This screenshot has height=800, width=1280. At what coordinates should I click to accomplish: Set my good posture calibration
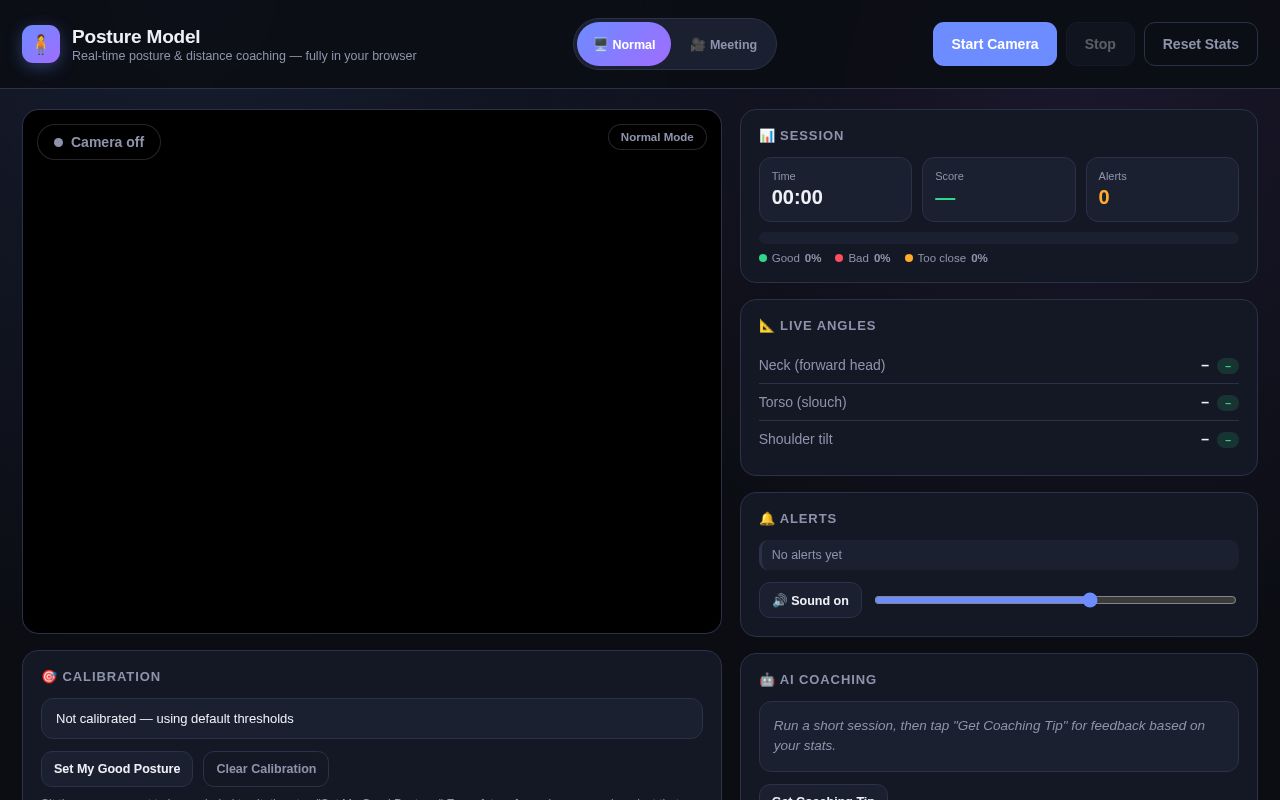click(117, 769)
